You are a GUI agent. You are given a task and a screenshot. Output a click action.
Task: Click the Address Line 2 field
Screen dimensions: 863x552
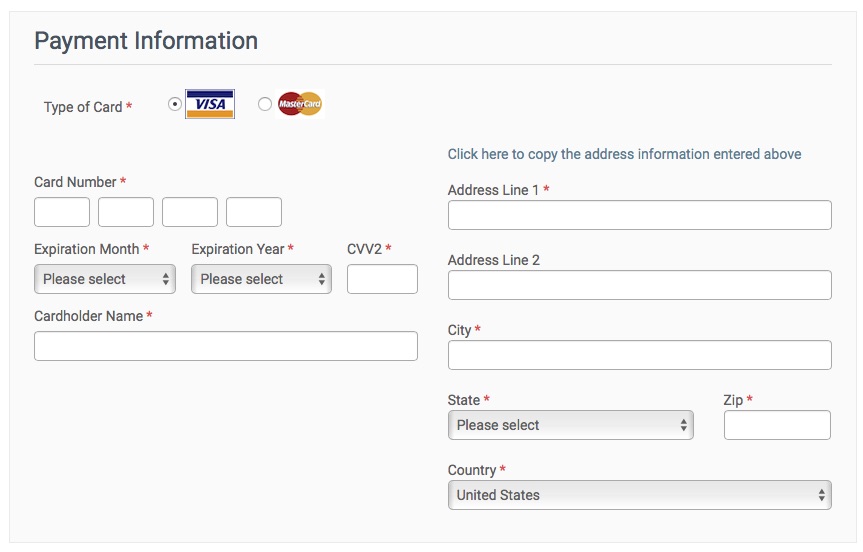(640, 285)
